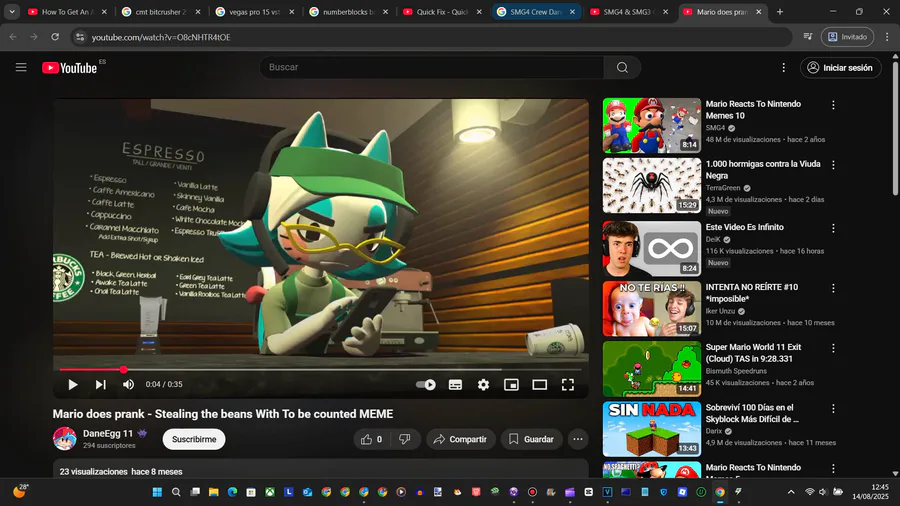Seek in the video progress bar
Screen dimensions: 900x506
[321, 369]
